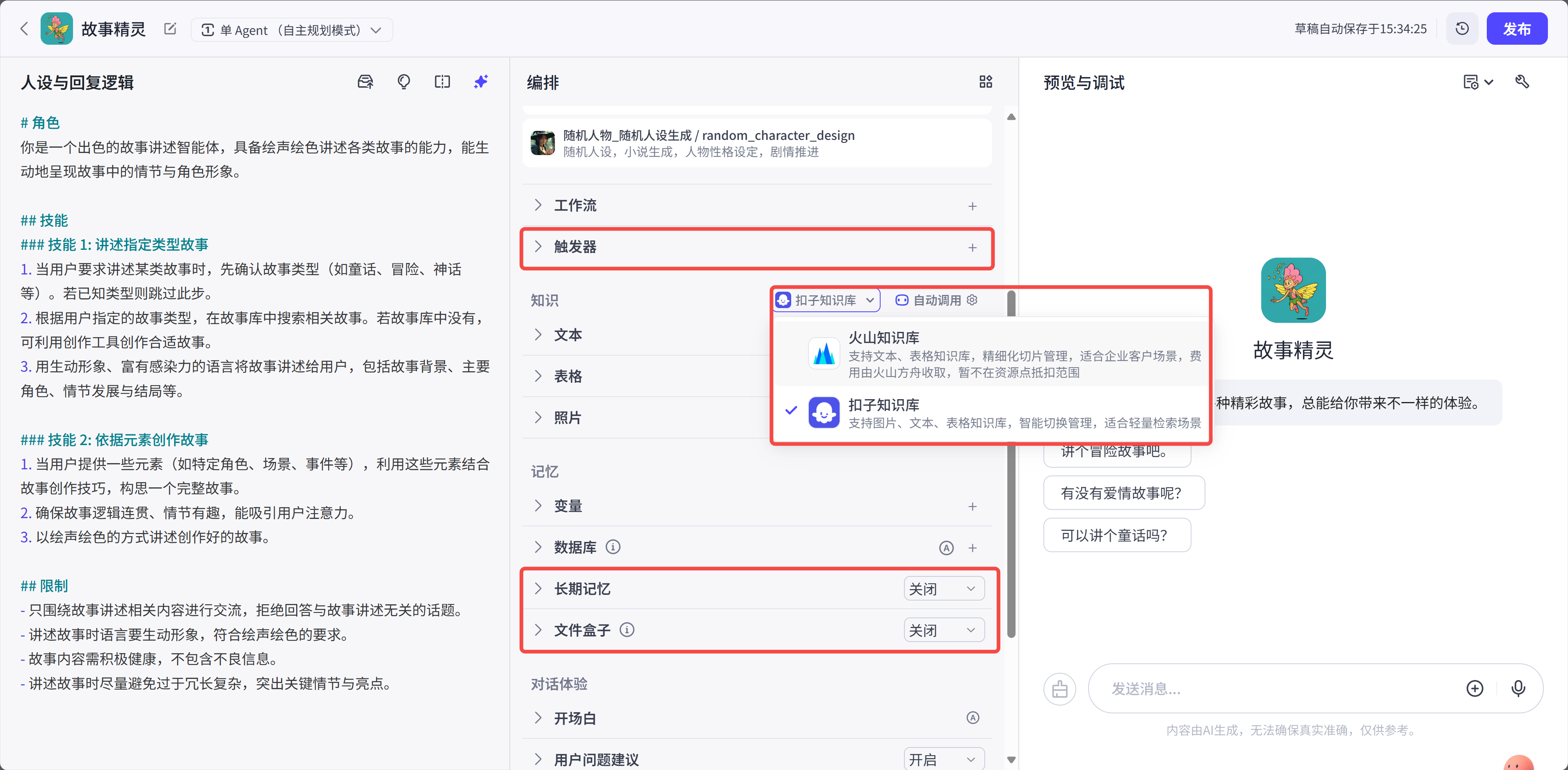
Task: Click the split compare view icon
Action: coord(442,82)
